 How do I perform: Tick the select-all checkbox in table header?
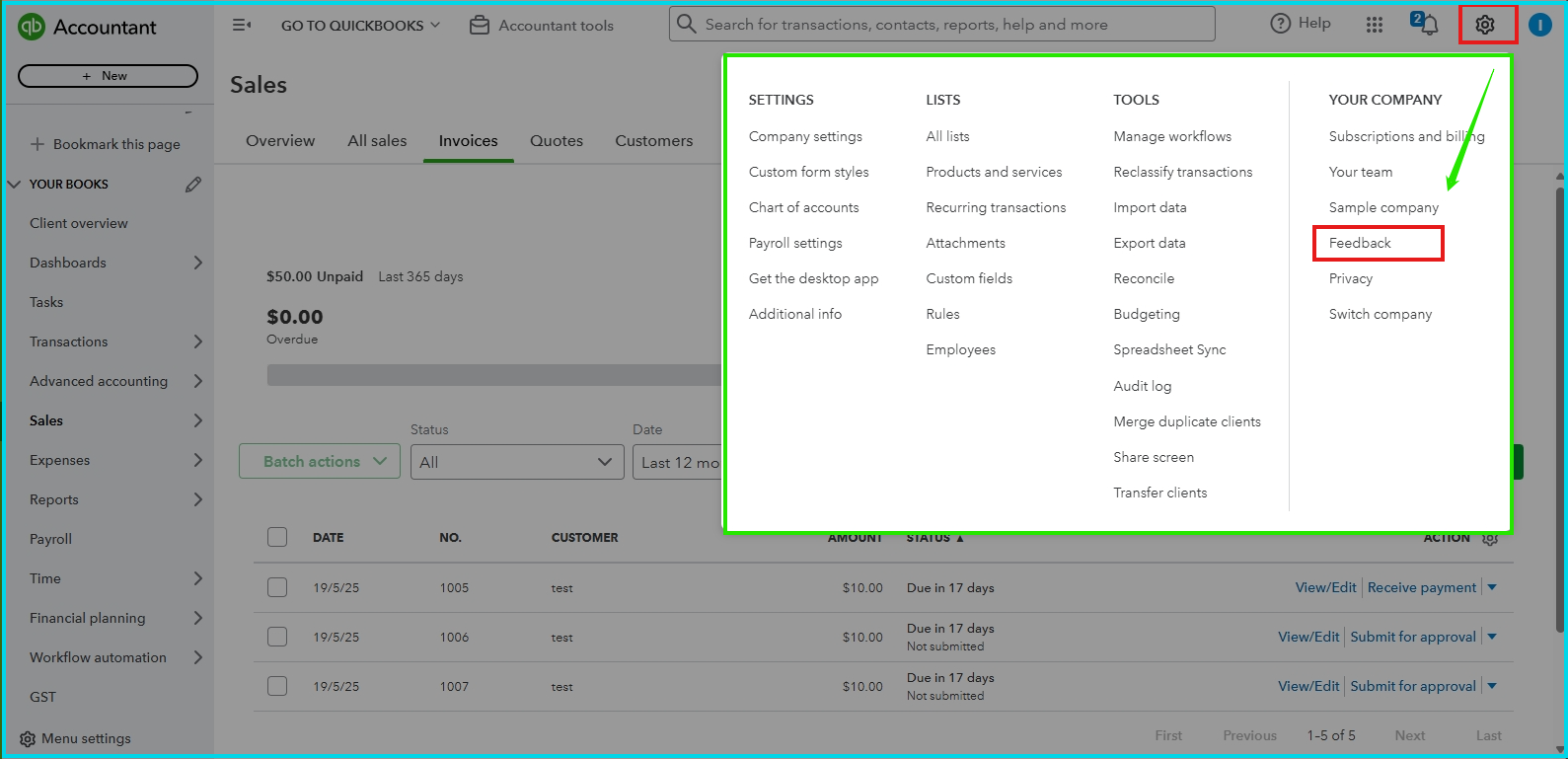coord(277,537)
